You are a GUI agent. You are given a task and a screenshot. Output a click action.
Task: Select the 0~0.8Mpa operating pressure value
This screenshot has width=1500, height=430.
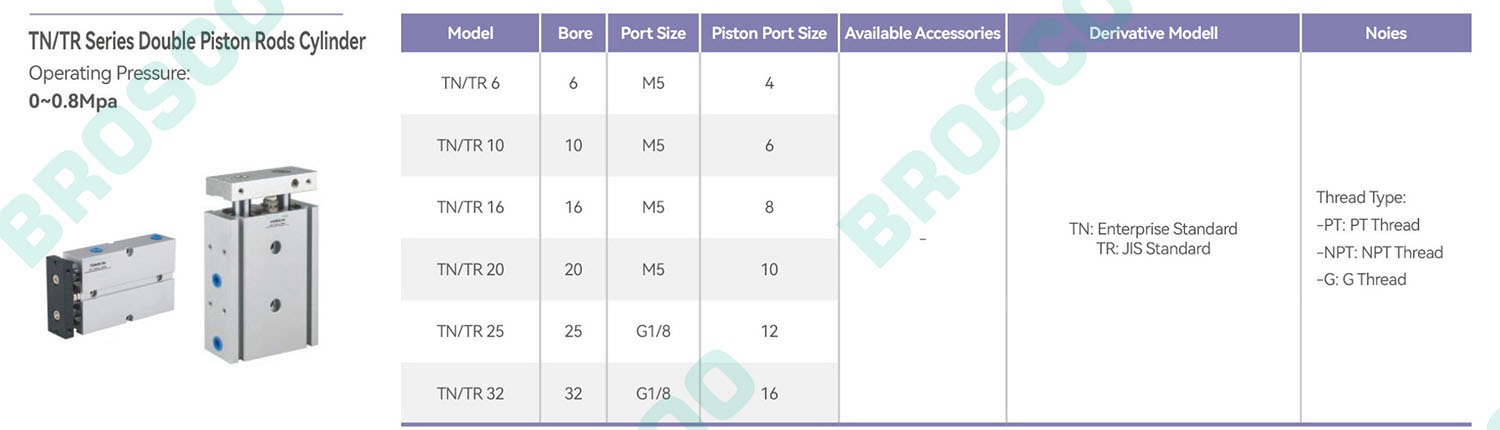pos(73,101)
